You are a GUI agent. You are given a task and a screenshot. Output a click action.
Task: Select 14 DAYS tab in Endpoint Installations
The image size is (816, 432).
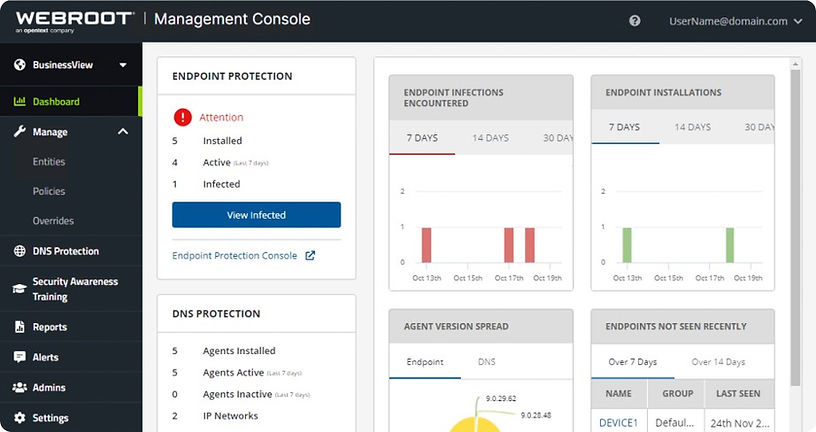[x=693, y=127]
